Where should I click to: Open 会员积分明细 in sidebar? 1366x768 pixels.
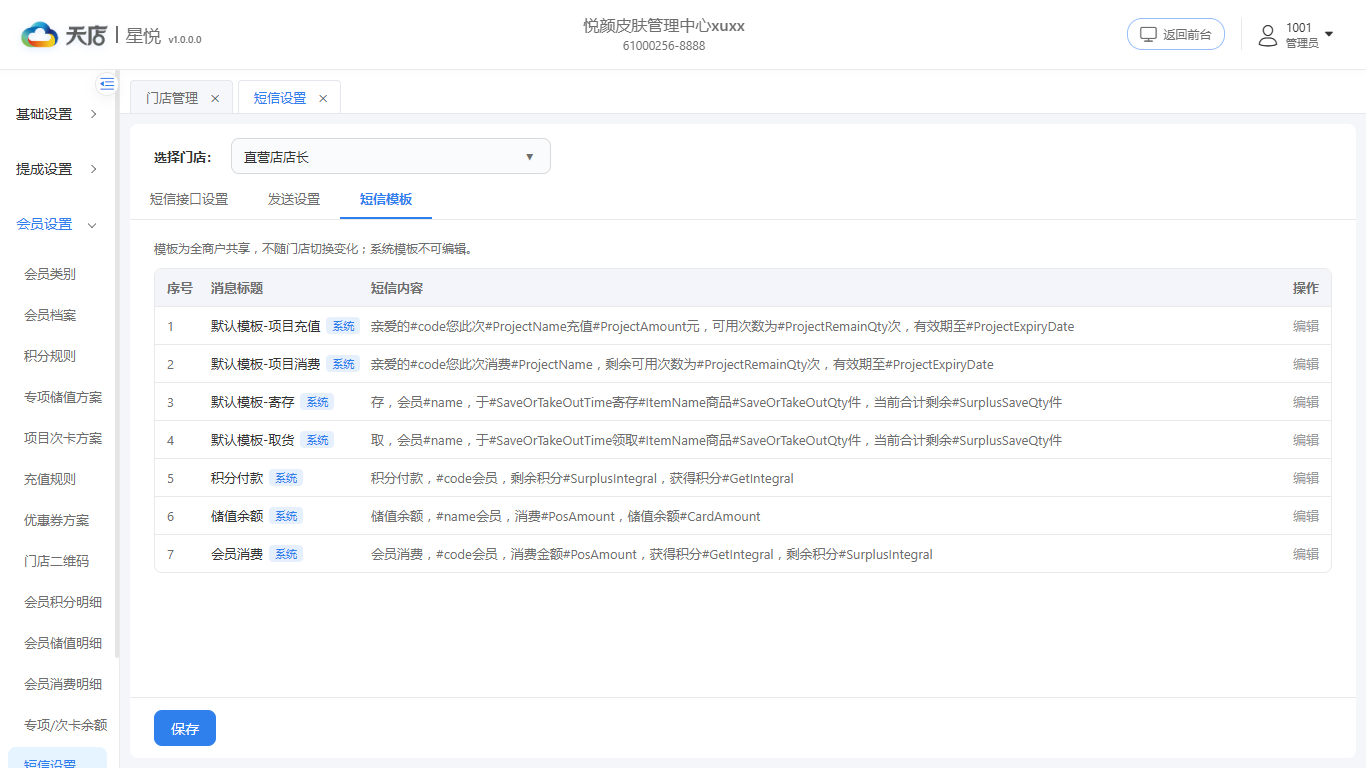[x=63, y=602]
